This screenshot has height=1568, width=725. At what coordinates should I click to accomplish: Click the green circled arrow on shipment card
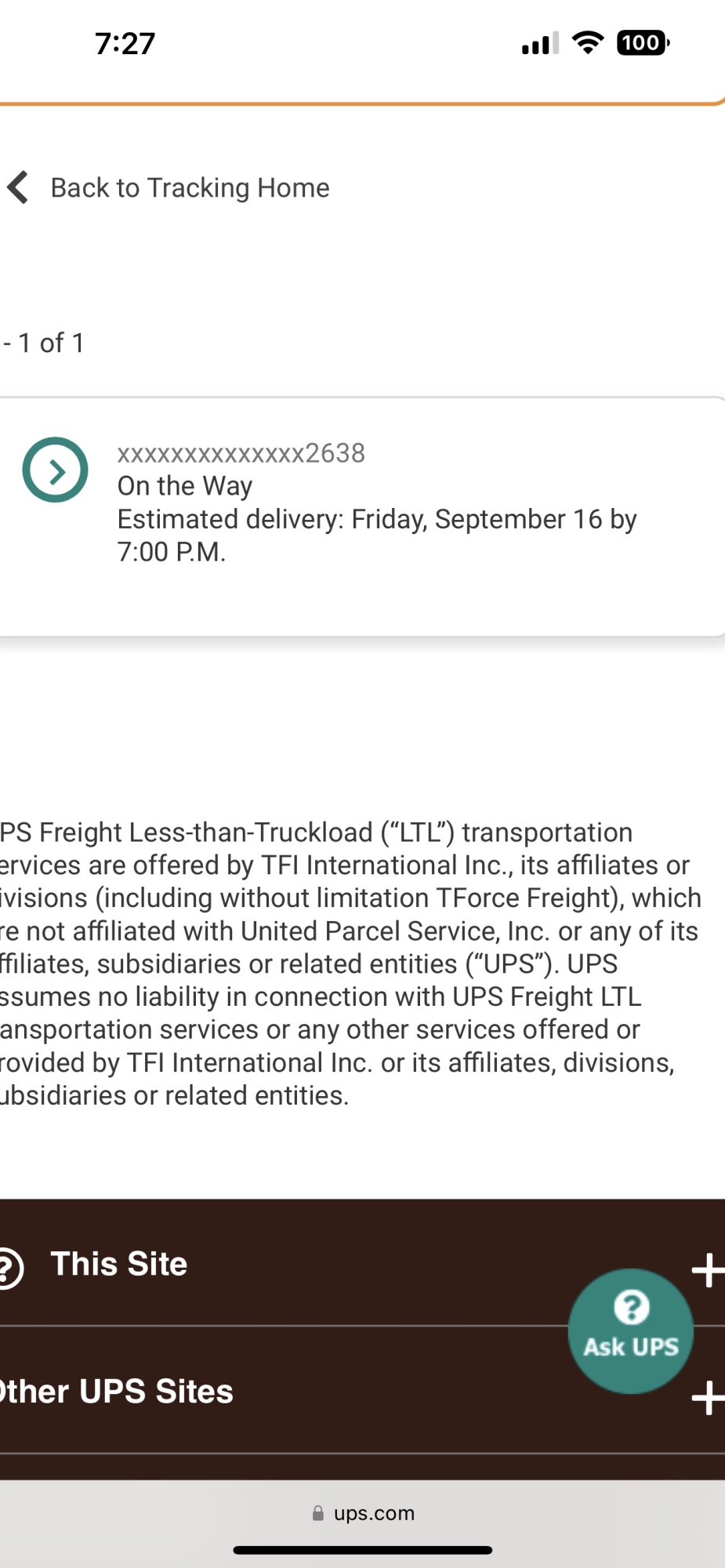(55, 470)
